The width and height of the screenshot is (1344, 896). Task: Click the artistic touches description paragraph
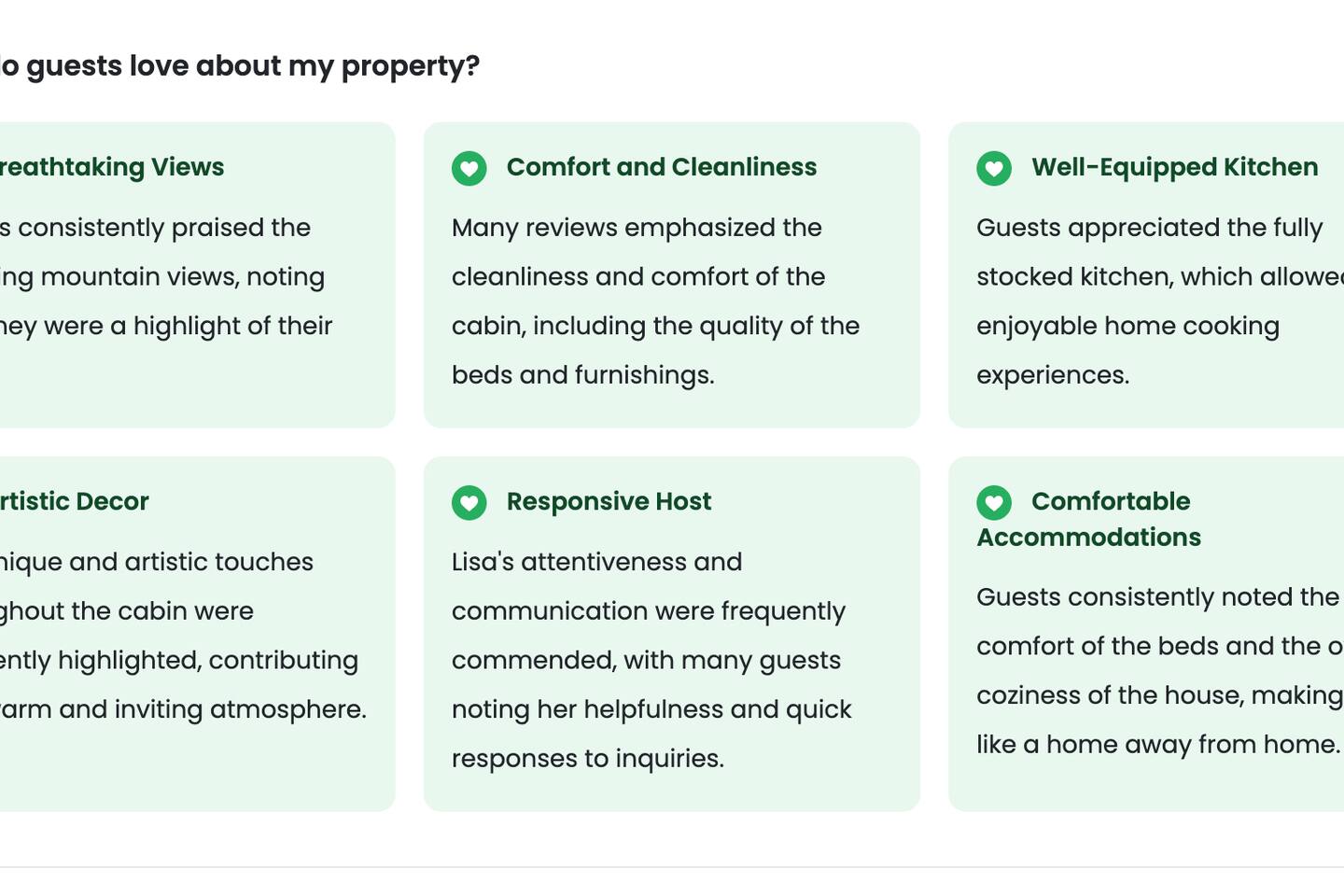click(177, 636)
